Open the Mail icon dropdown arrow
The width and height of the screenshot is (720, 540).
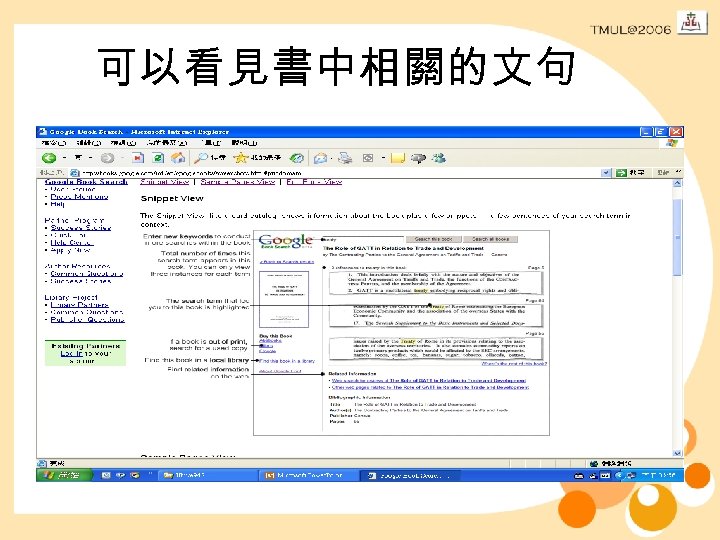tap(332, 158)
